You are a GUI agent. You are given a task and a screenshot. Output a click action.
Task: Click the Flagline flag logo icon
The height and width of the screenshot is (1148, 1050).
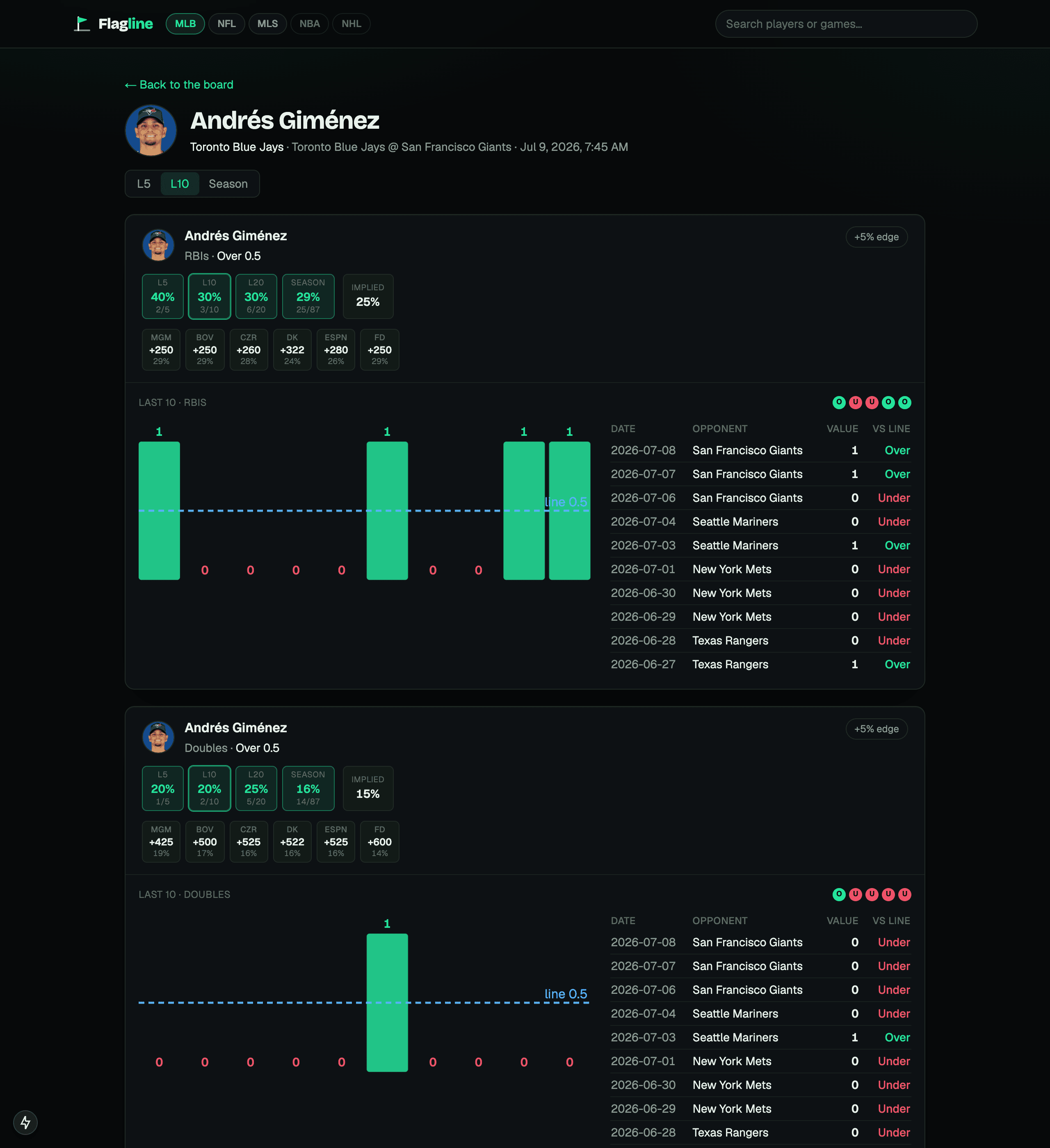[x=82, y=23]
